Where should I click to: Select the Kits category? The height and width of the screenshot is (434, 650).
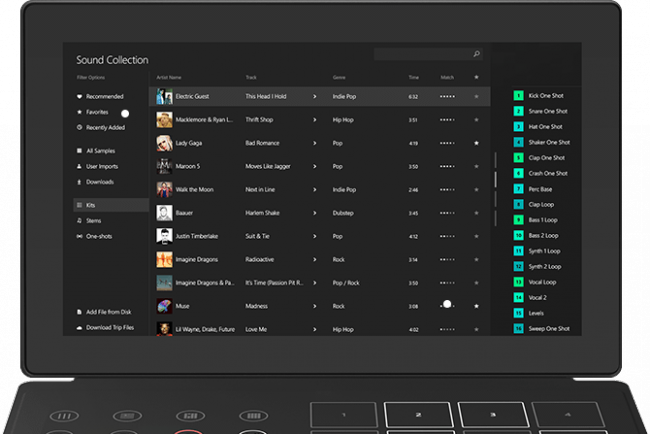coord(111,205)
